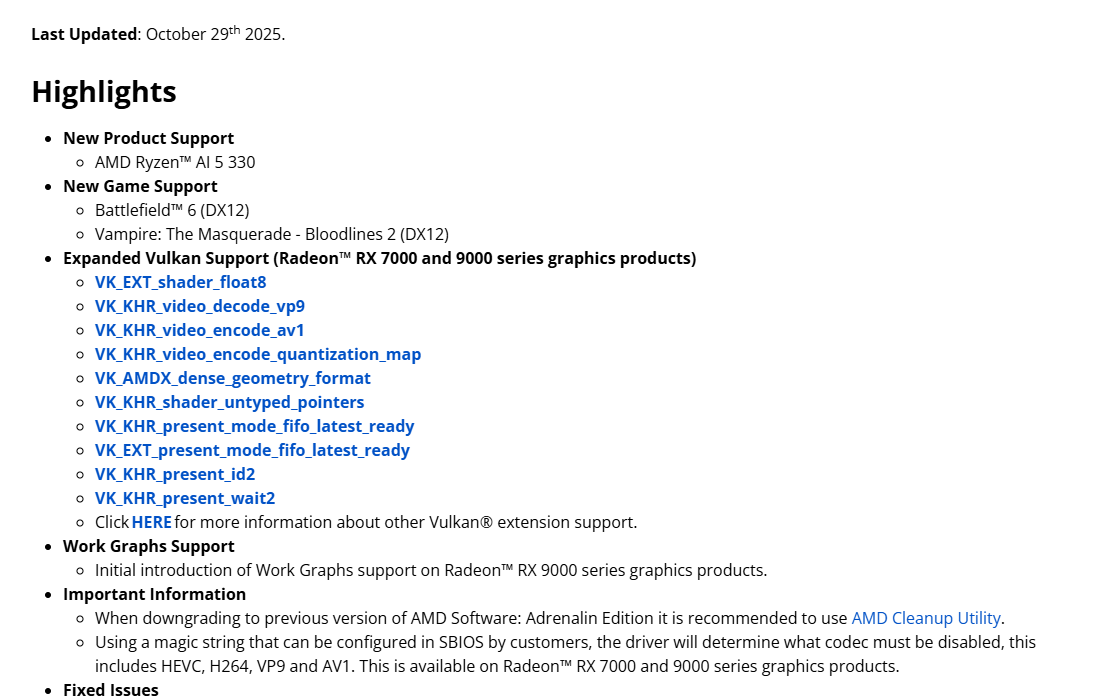
Task: Open the VK_AMDX_dense_geometry_format link
Action: click(232, 378)
